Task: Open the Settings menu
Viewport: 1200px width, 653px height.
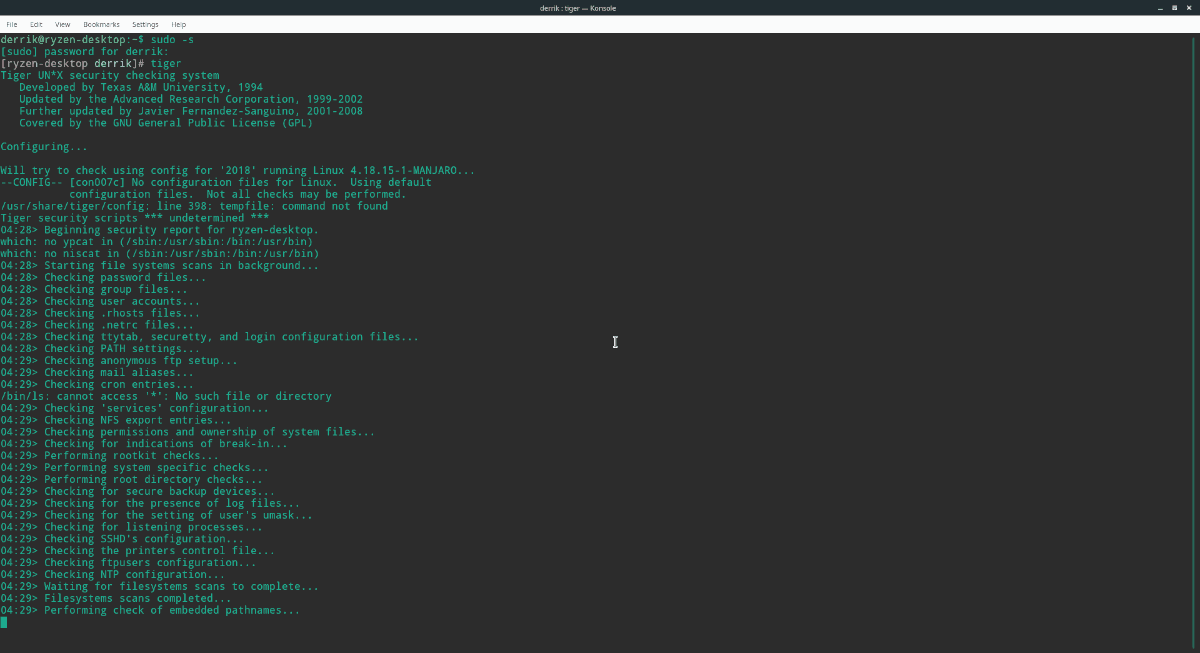Action: pyautogui.click(x=144, y=24)
